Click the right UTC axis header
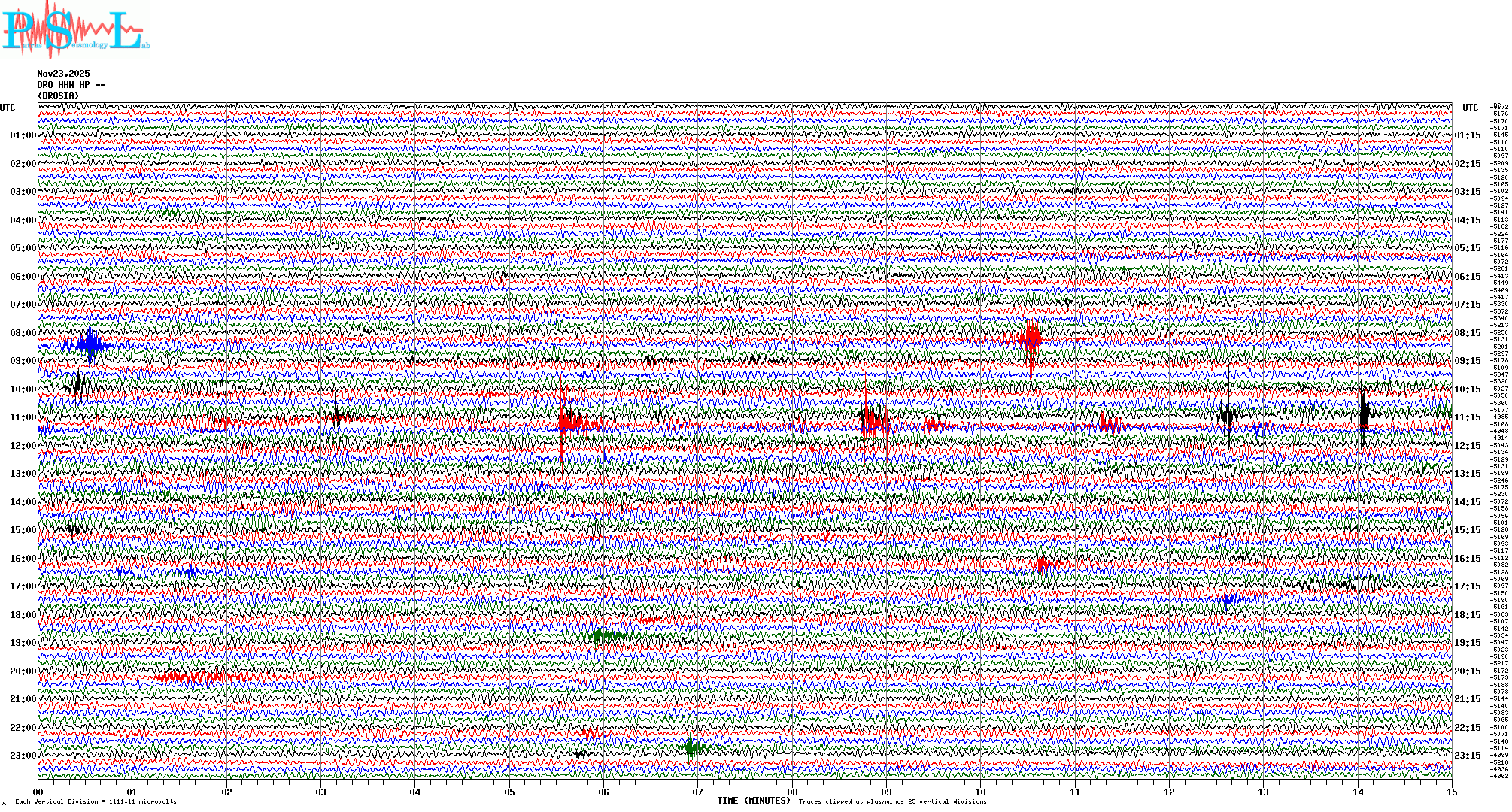Screen dimensions: 1512x812 click(1470, 108)
